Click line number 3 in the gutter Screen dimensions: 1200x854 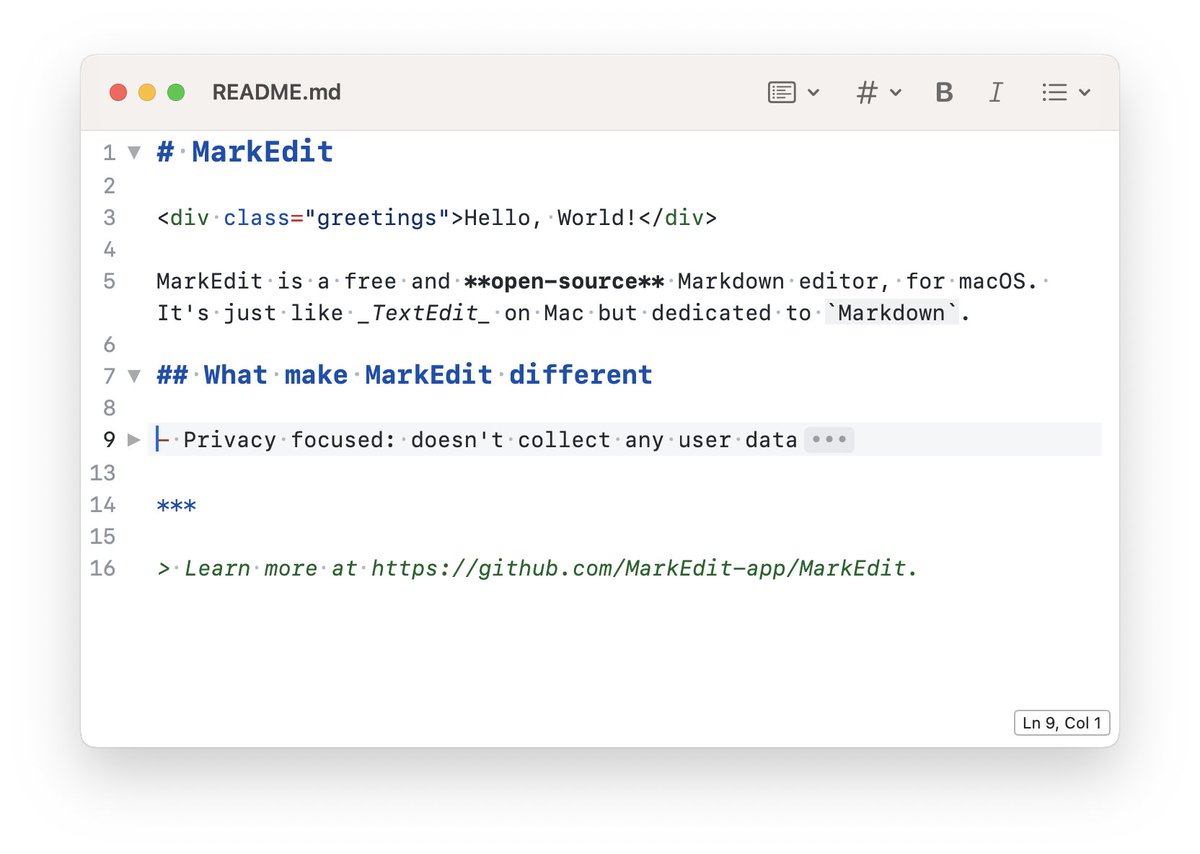[109, 217]
